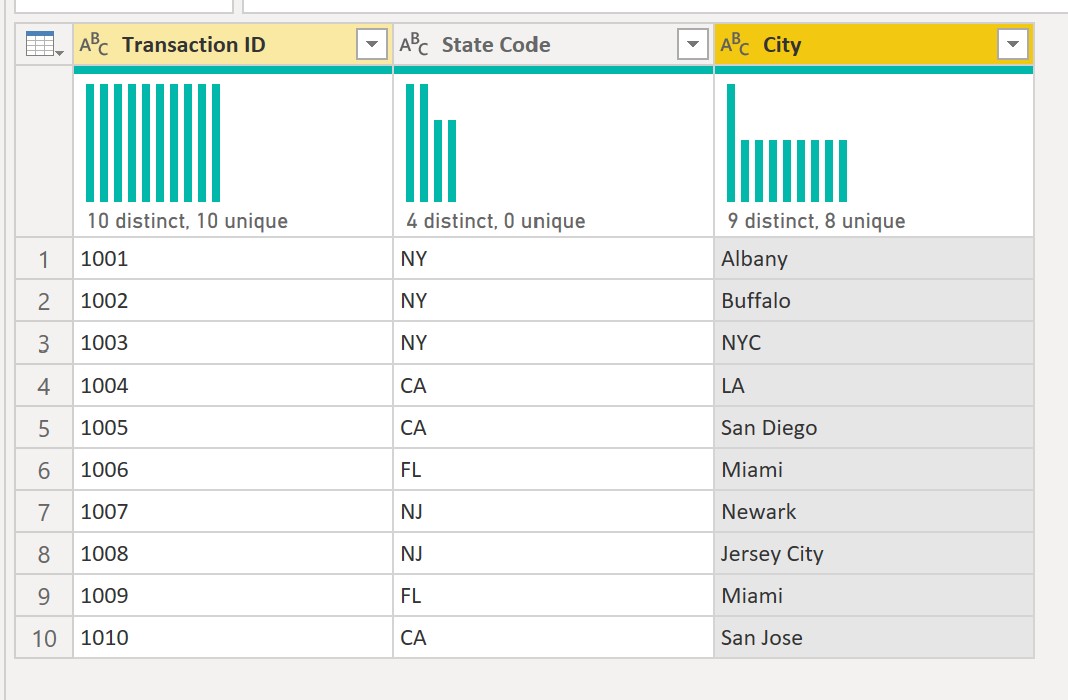
Task: Click '10 distinct, 10 unique' summary
Action: [x=187, y=221]
